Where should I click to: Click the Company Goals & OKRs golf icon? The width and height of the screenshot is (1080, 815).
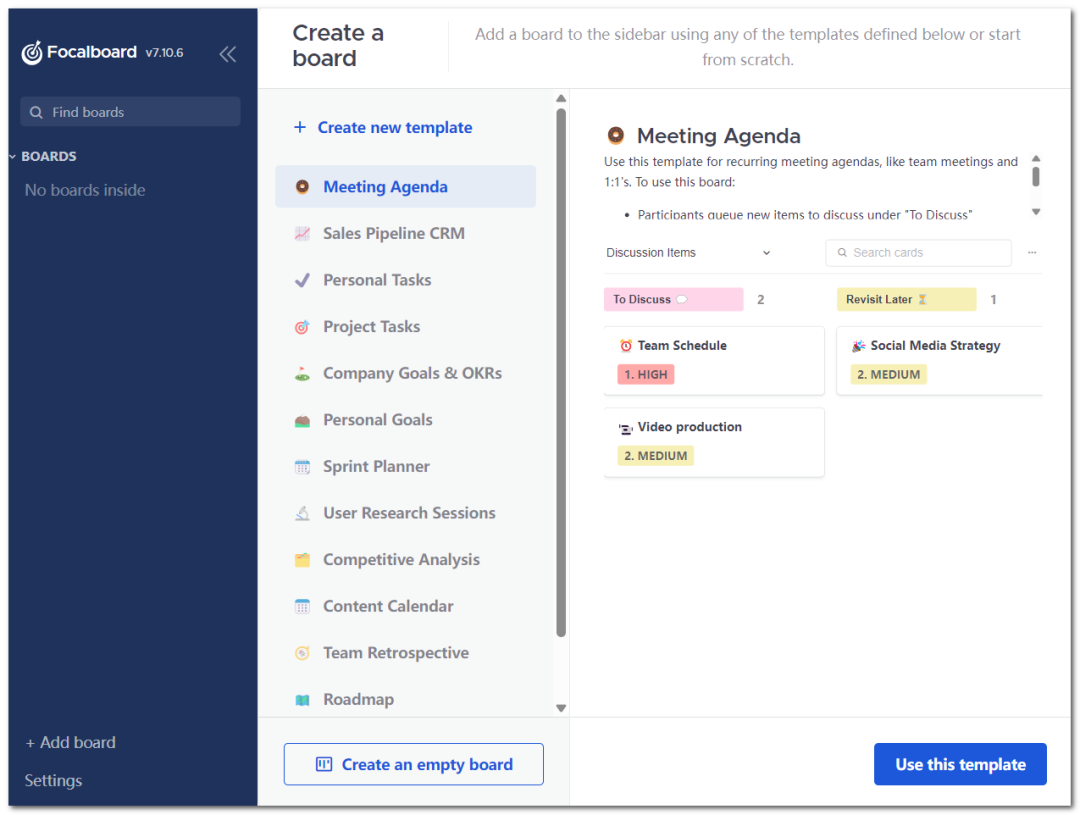pyautogui.click(x=302, y=374)
